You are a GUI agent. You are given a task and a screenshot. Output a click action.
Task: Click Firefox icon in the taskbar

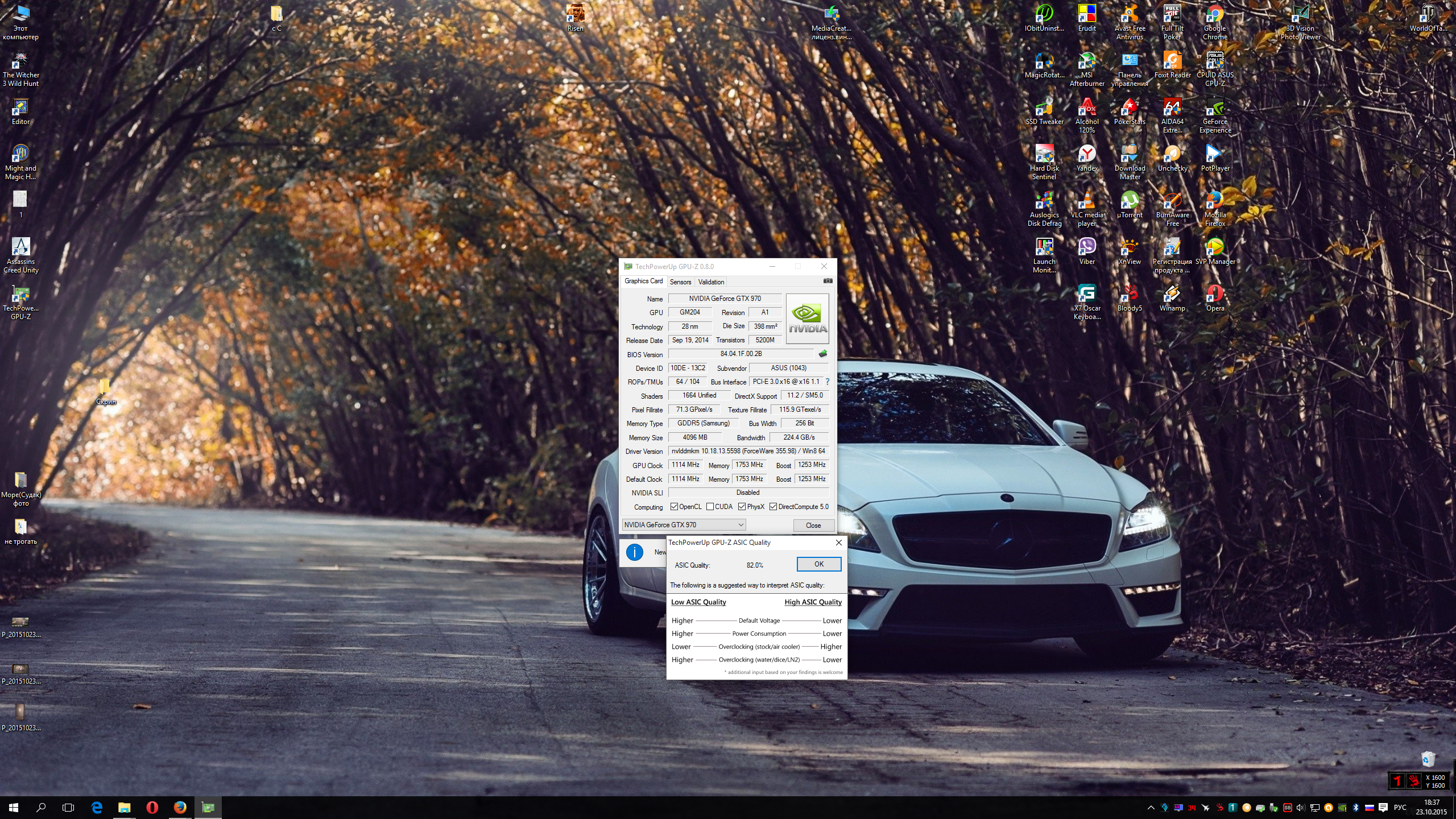click(180, 807)
